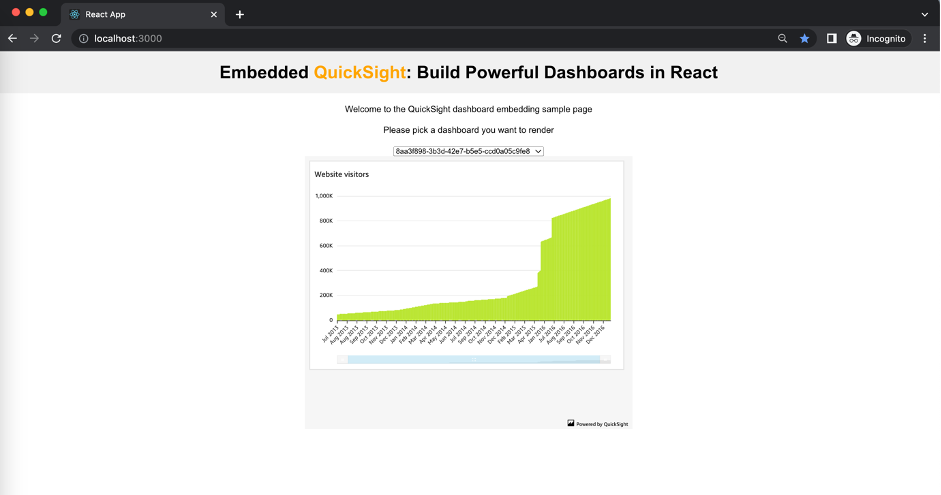Click the green fullscreen window button
941x495 pixels.
pos(43,13)
